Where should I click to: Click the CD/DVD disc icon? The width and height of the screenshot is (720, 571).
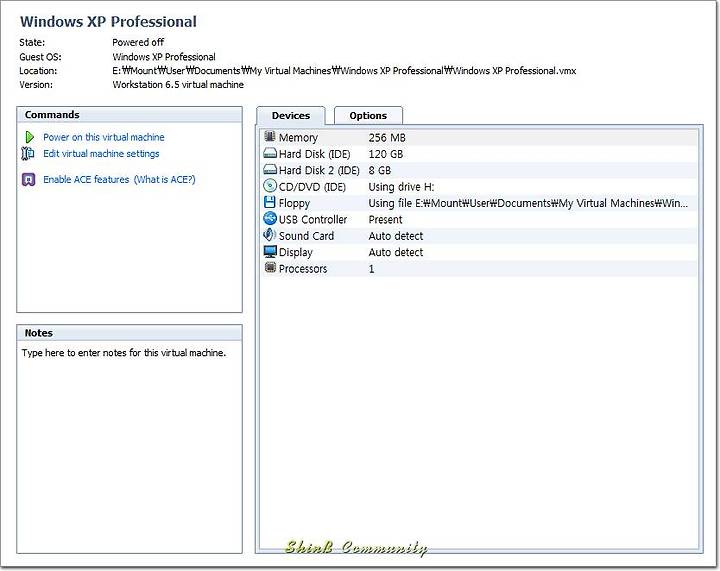coord(270,186)
